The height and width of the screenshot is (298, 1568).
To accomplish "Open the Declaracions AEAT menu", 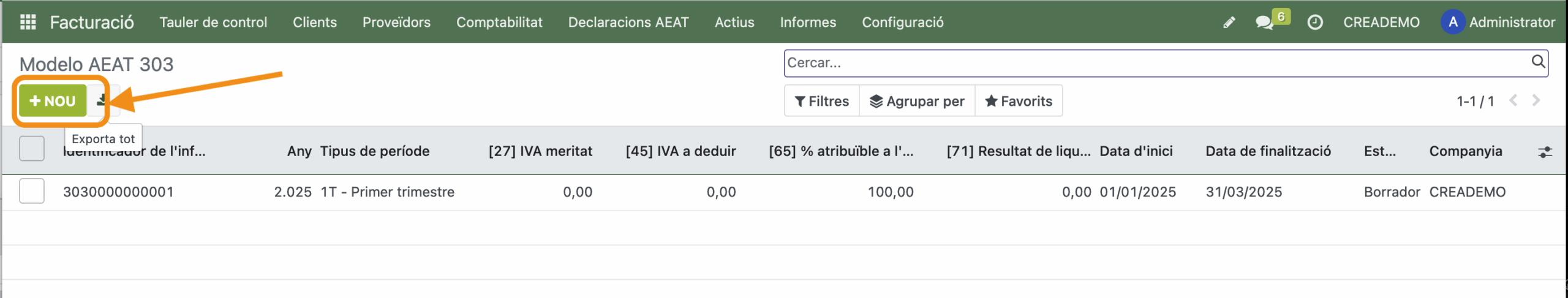I will pyautogui.click(x=628, y=23).
